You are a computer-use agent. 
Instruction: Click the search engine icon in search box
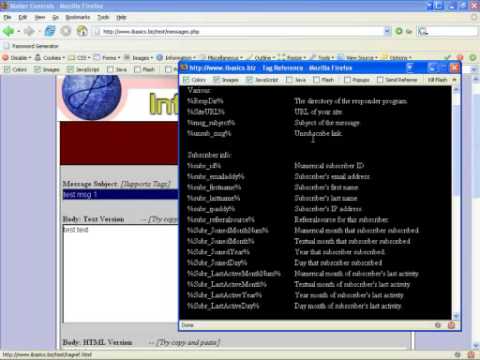[423, 31]
